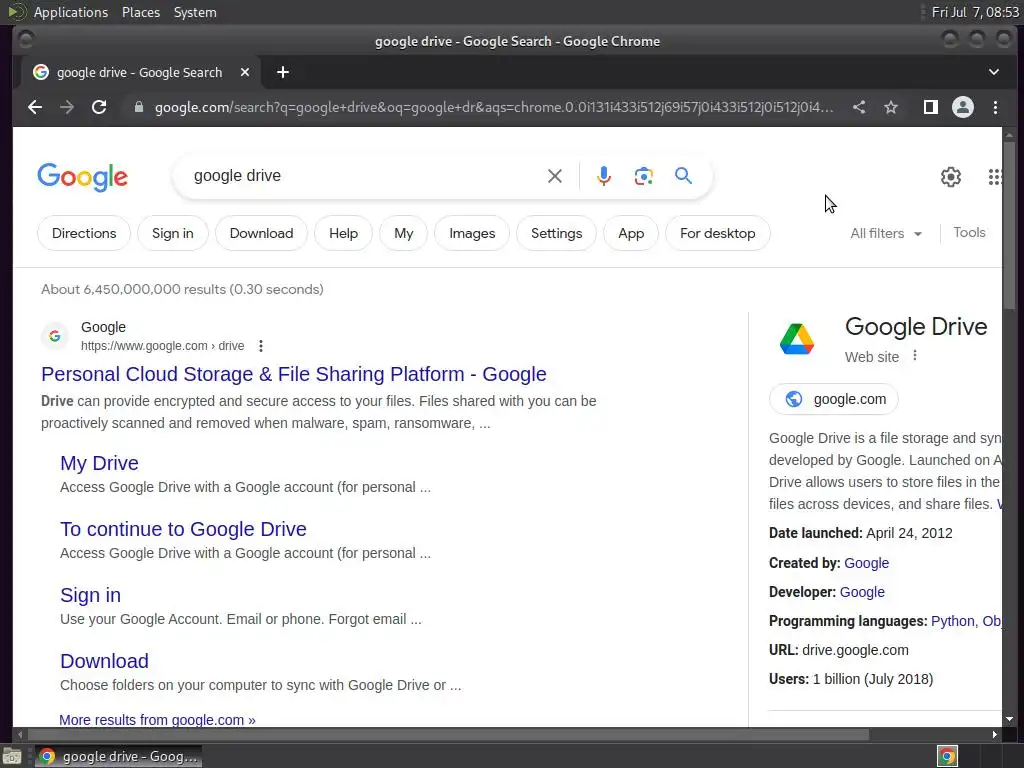Screen dimensions: 1024x768
Task: Open the Places menu
Action: pyautogui.click(x=141, y=12)
